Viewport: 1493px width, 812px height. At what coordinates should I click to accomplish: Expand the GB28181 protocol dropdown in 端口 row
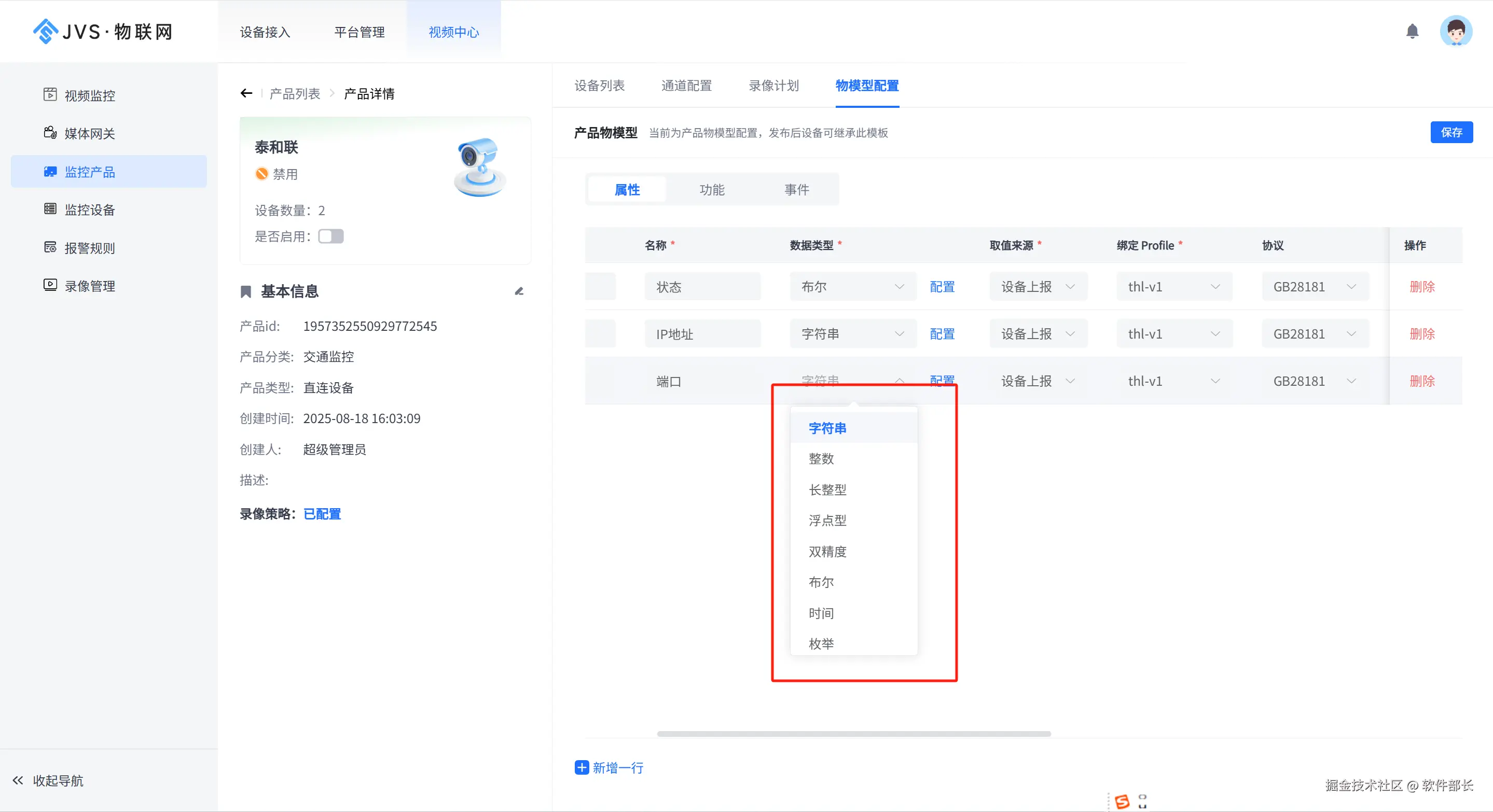click(x=1314, y=381)
